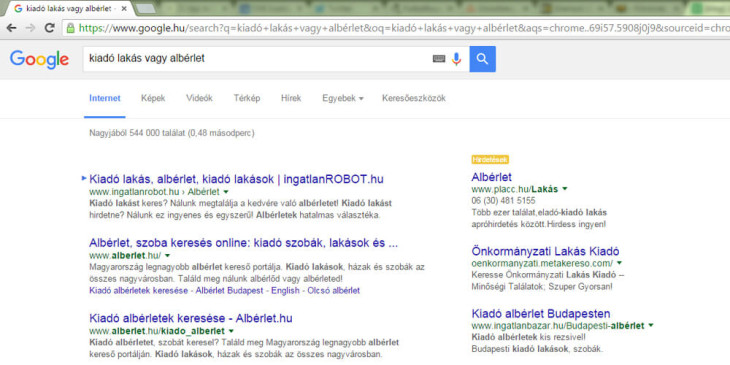Start voice search with the microphone icon
The width and height of the screenshot is (730, 365).
coord(456,59)
